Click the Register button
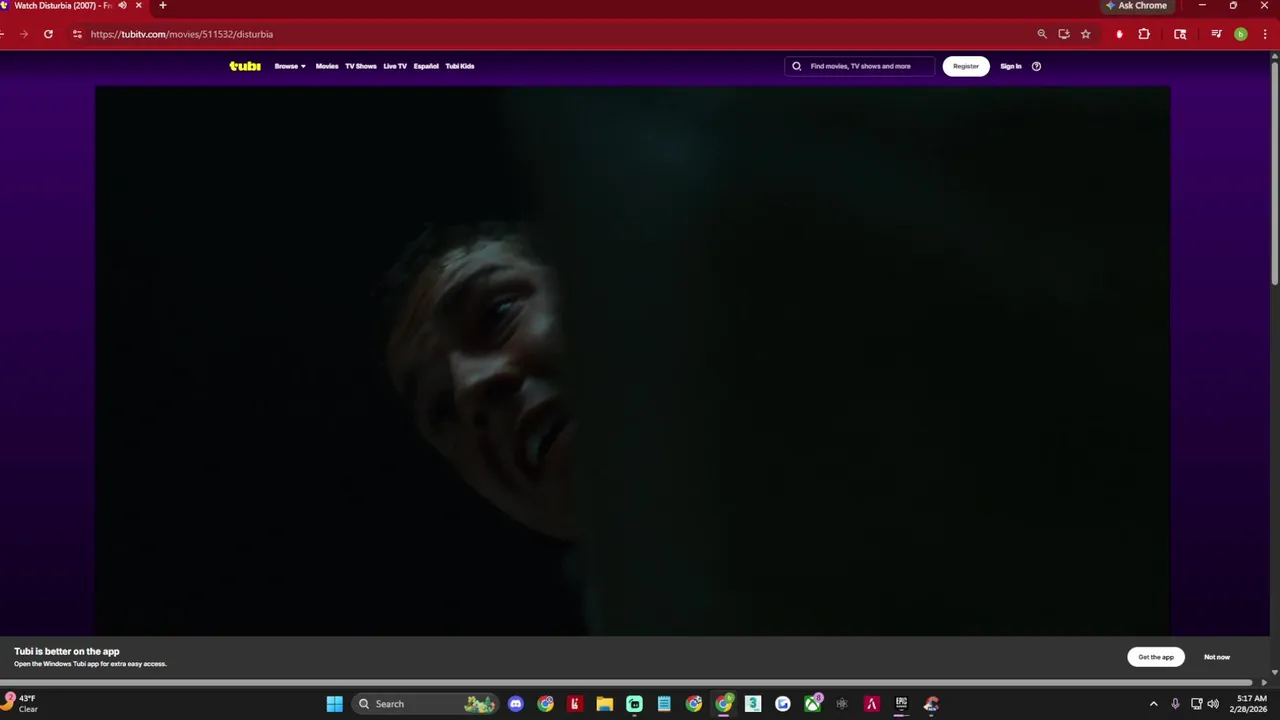Image resolution: width=1280 pixels, height=720 pixels. (966, 66)
